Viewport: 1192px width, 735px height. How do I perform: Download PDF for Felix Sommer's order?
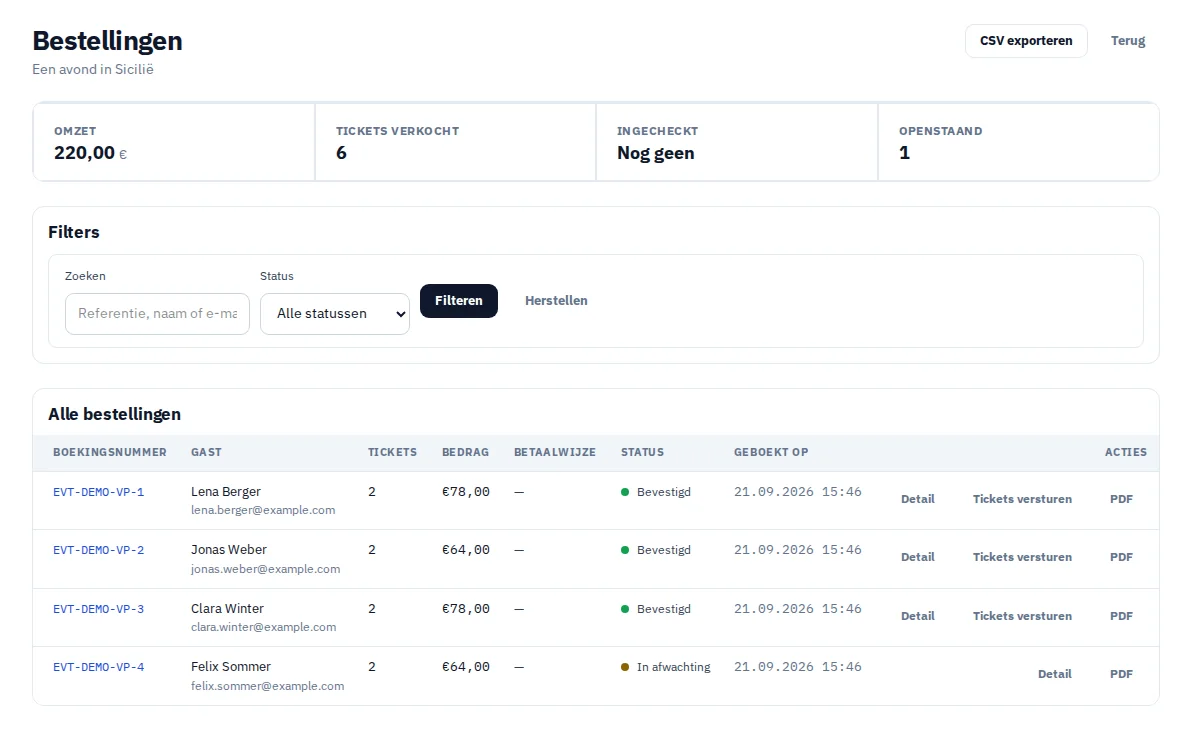pyautogui.click(x=1121, y=674)
